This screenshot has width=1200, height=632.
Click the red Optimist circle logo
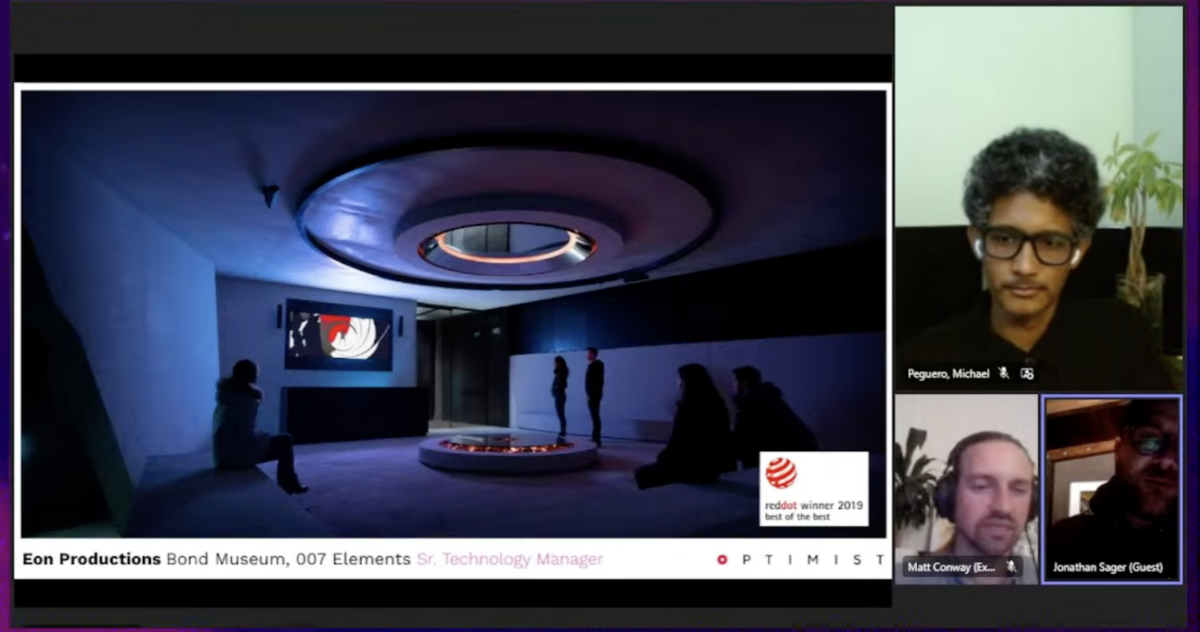tap(722, 559)
